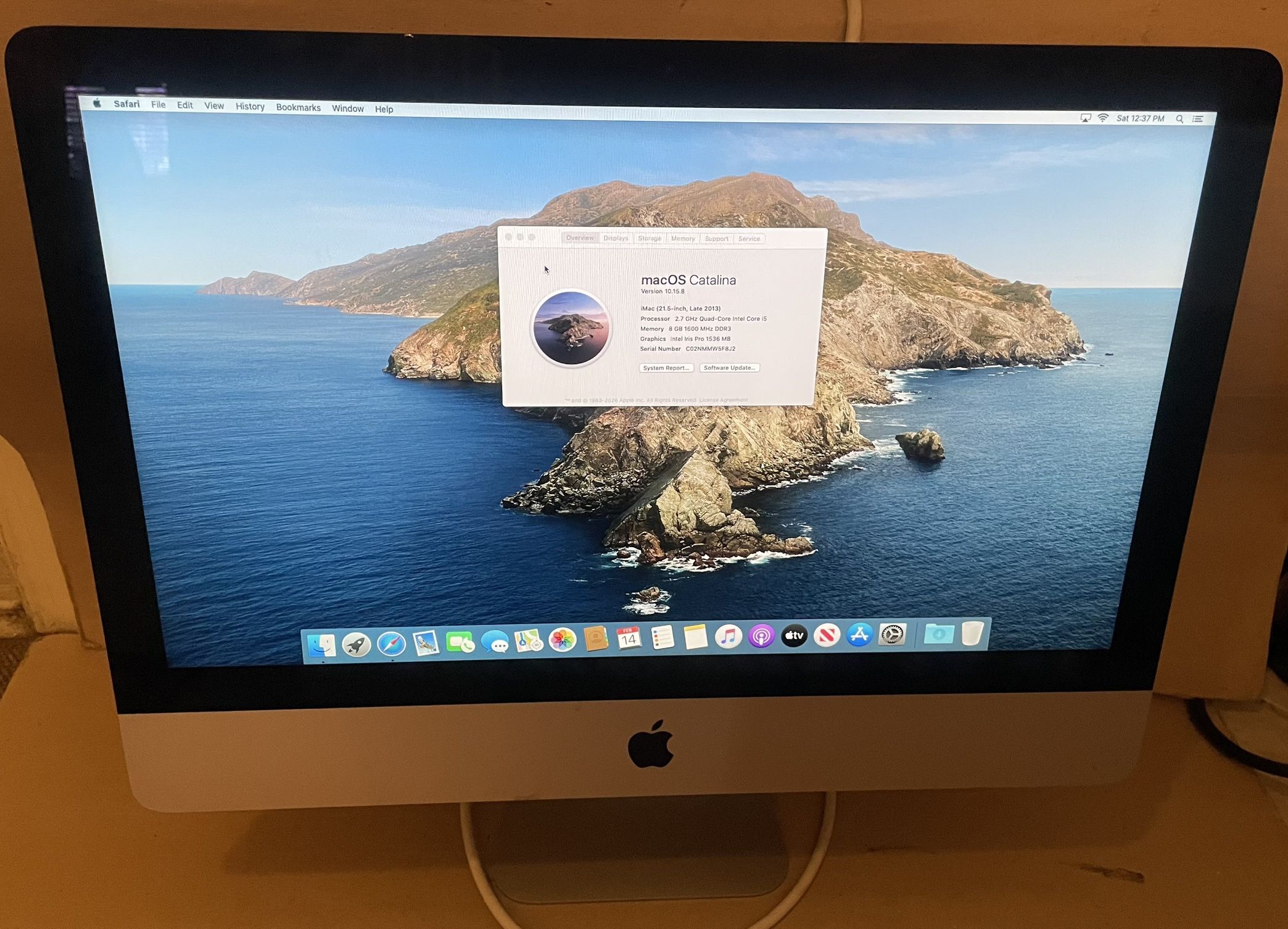The width and height of the screenshot is (1288, 929).
Task: Switch to the Displays tab
Action: point(616,238)
